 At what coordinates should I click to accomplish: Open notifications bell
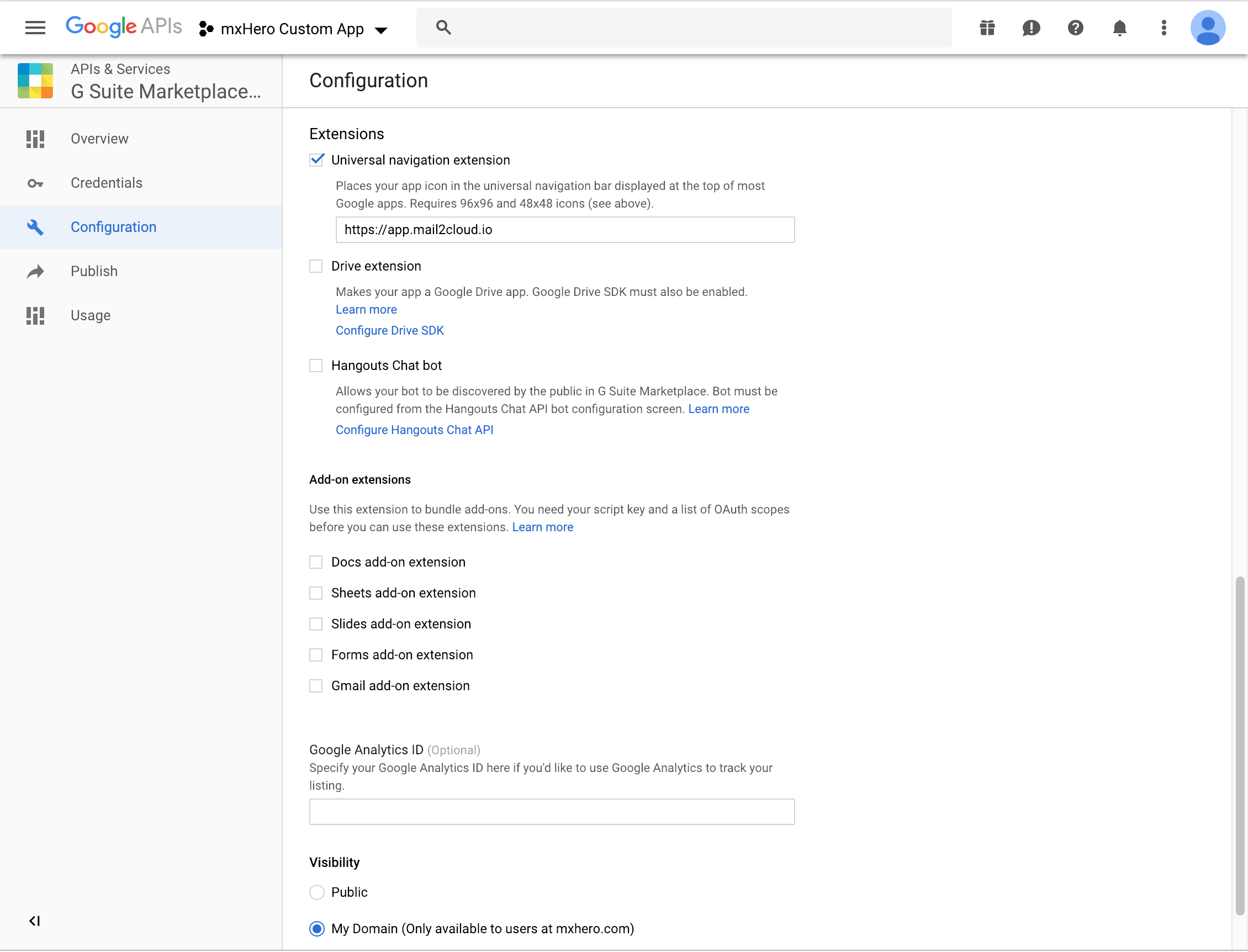(x=1119, y=28)
